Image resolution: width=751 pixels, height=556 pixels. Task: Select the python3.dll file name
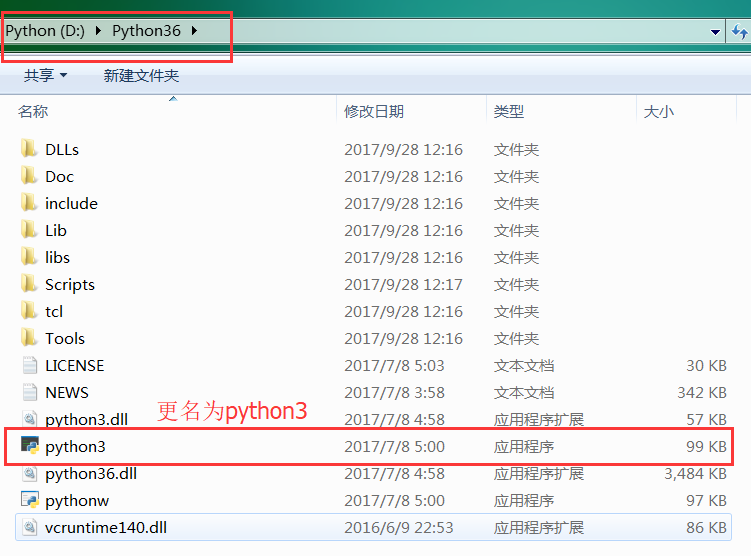coord(86,420)
